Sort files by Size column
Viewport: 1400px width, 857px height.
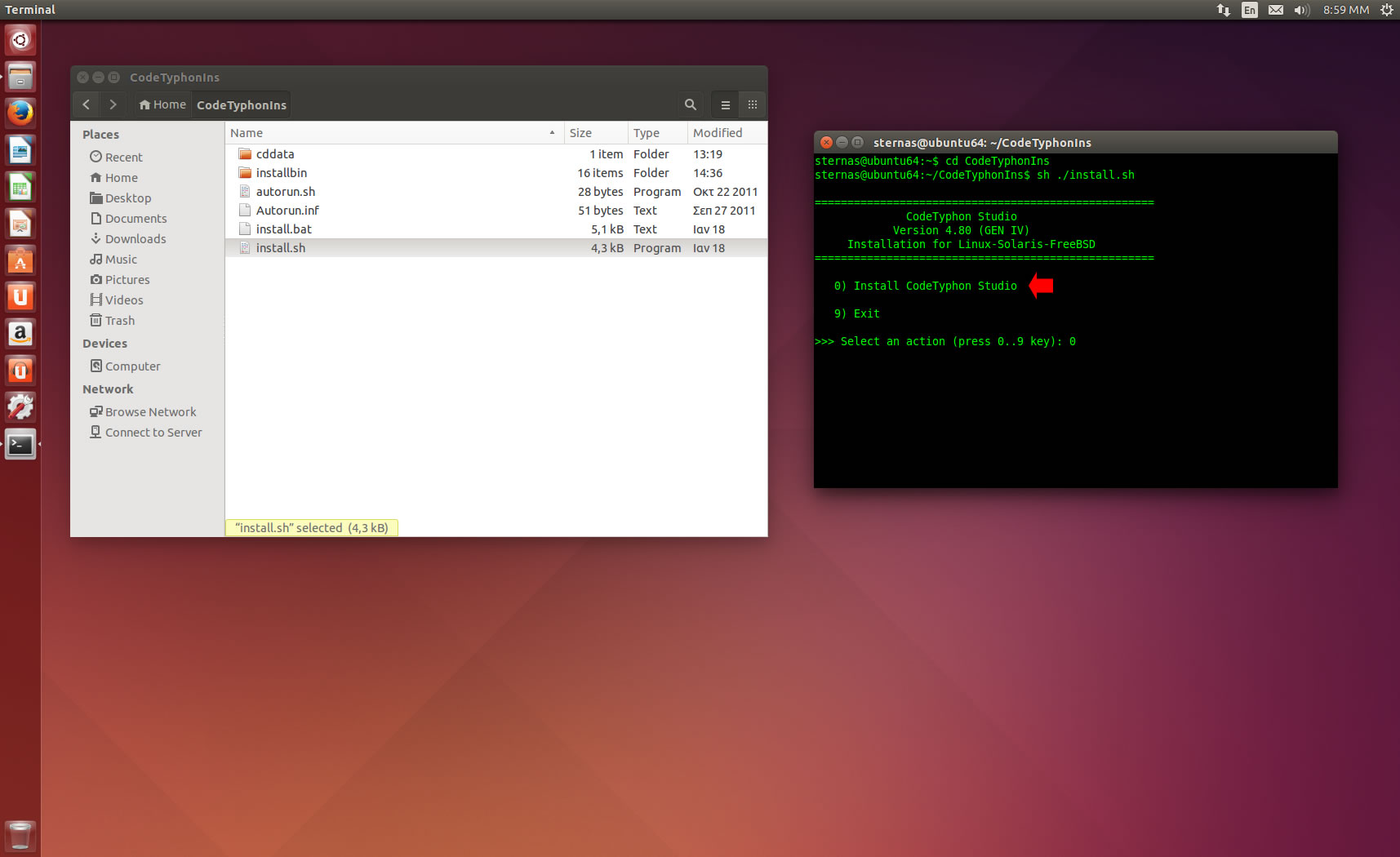click(x=596, y=133)
